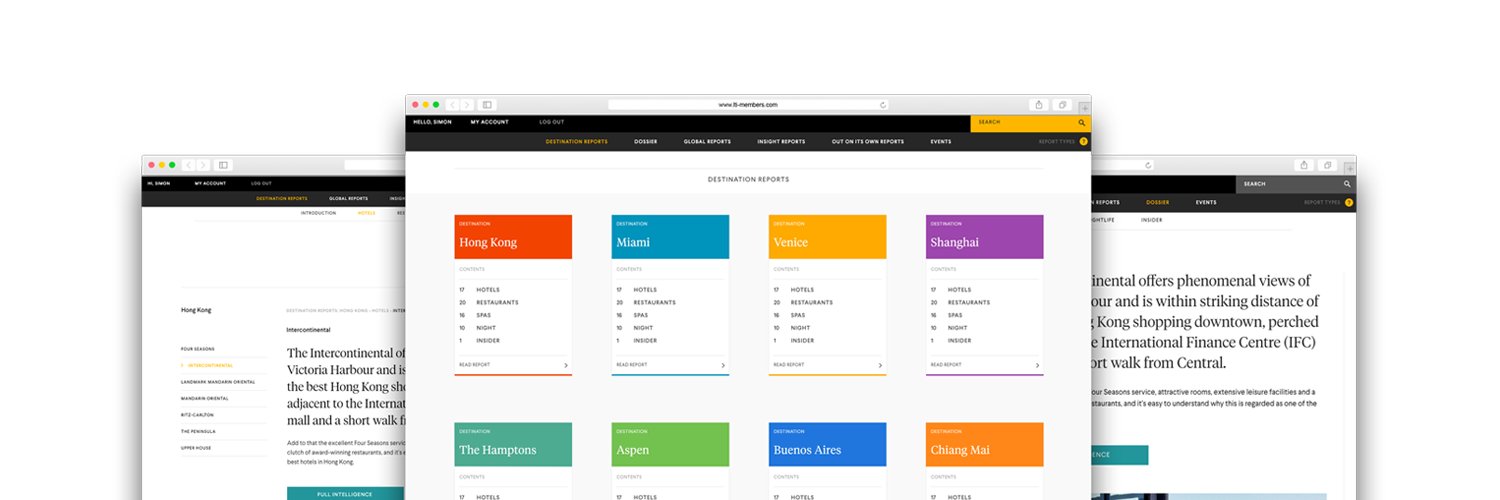This screenshot has height=500, width=1500.
Task: Open Insider sub-tab in right window
Action: (1152, 220)
